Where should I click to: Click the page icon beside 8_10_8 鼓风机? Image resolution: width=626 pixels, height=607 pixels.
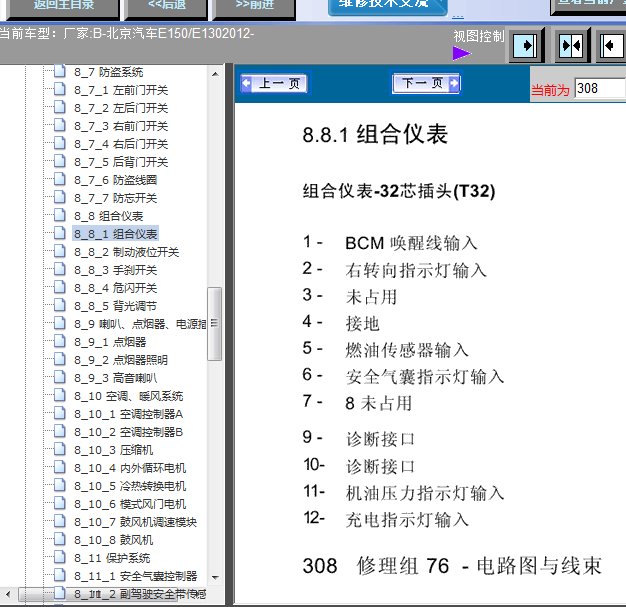pyautogui.click(x=59, y=539)
